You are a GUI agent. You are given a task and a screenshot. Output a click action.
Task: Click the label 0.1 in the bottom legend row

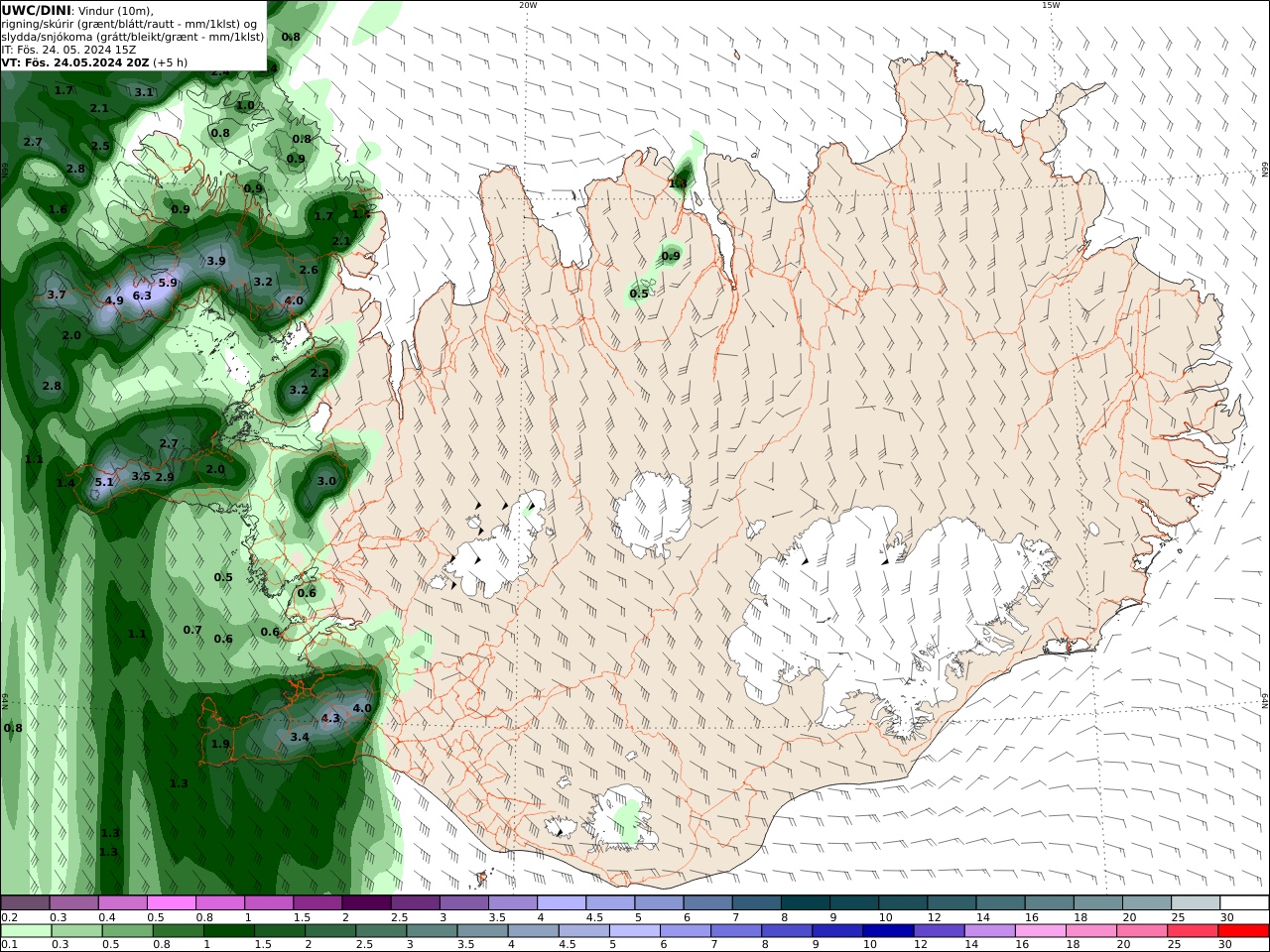point(10,945)
